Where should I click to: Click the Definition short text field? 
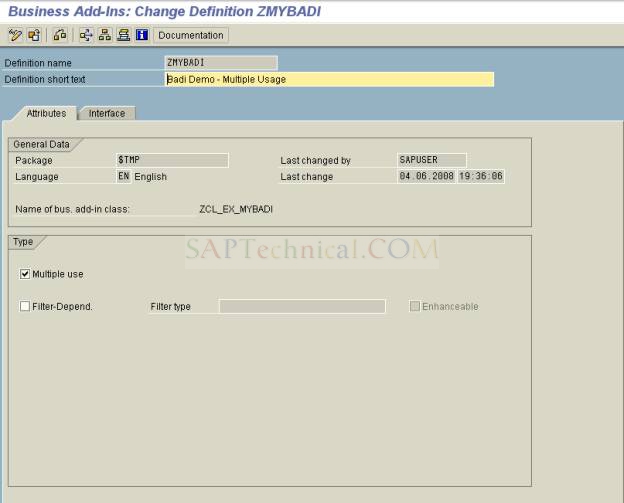pyautogui.click(x=330, y=79)
